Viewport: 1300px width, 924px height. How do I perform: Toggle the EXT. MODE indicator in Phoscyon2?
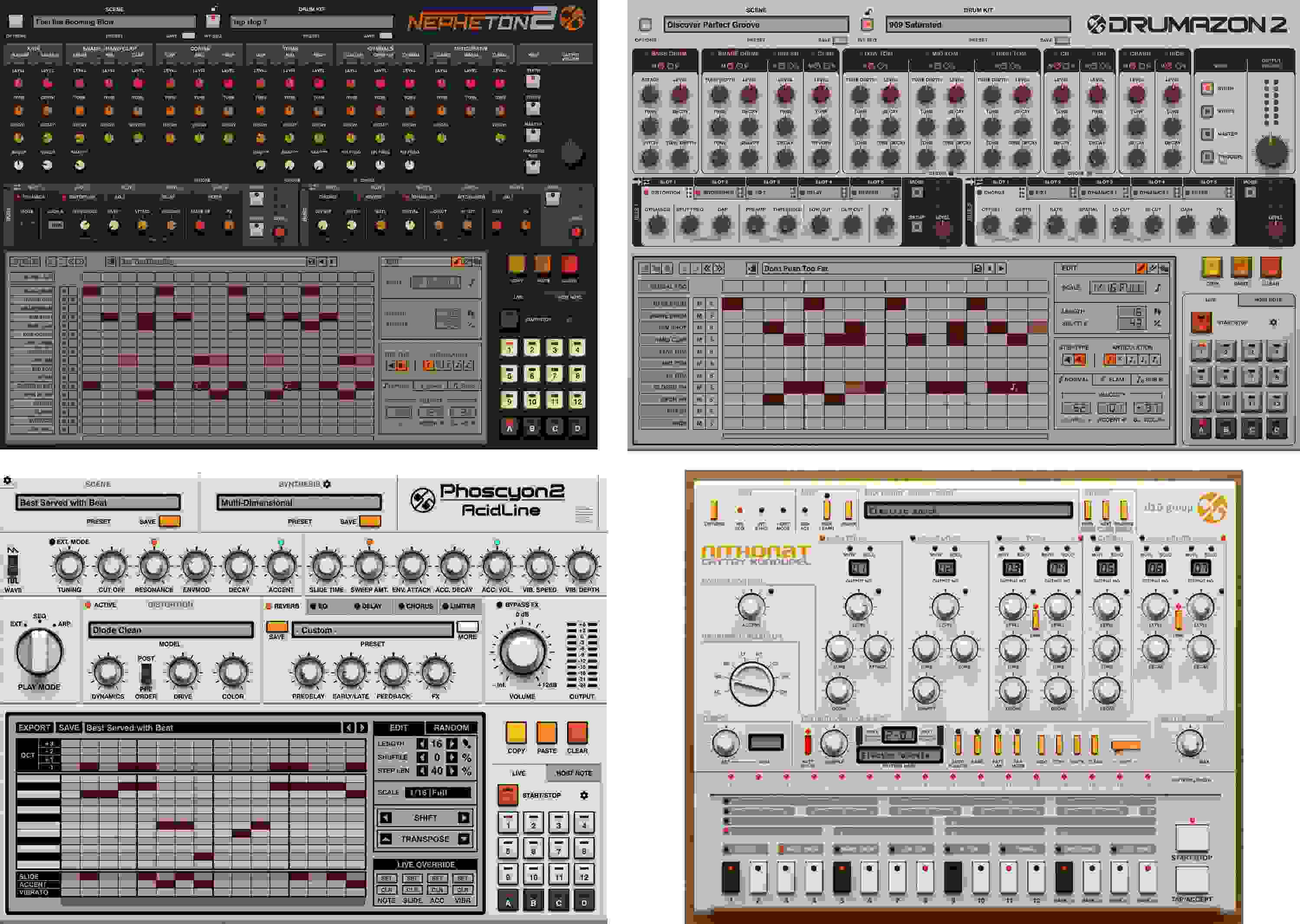click(x=52, y=541)
